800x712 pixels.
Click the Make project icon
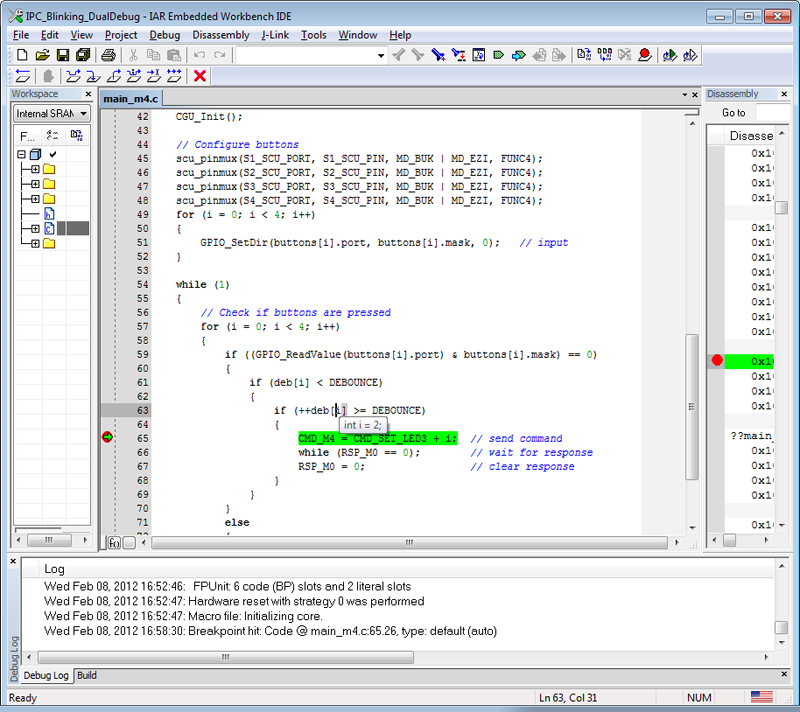point(605,55)
